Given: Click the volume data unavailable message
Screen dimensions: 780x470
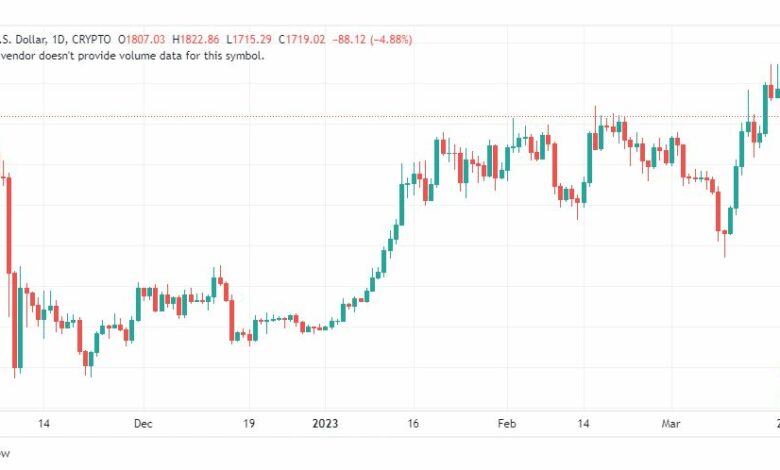Looking at the screenshot, I should coord(132,56).
